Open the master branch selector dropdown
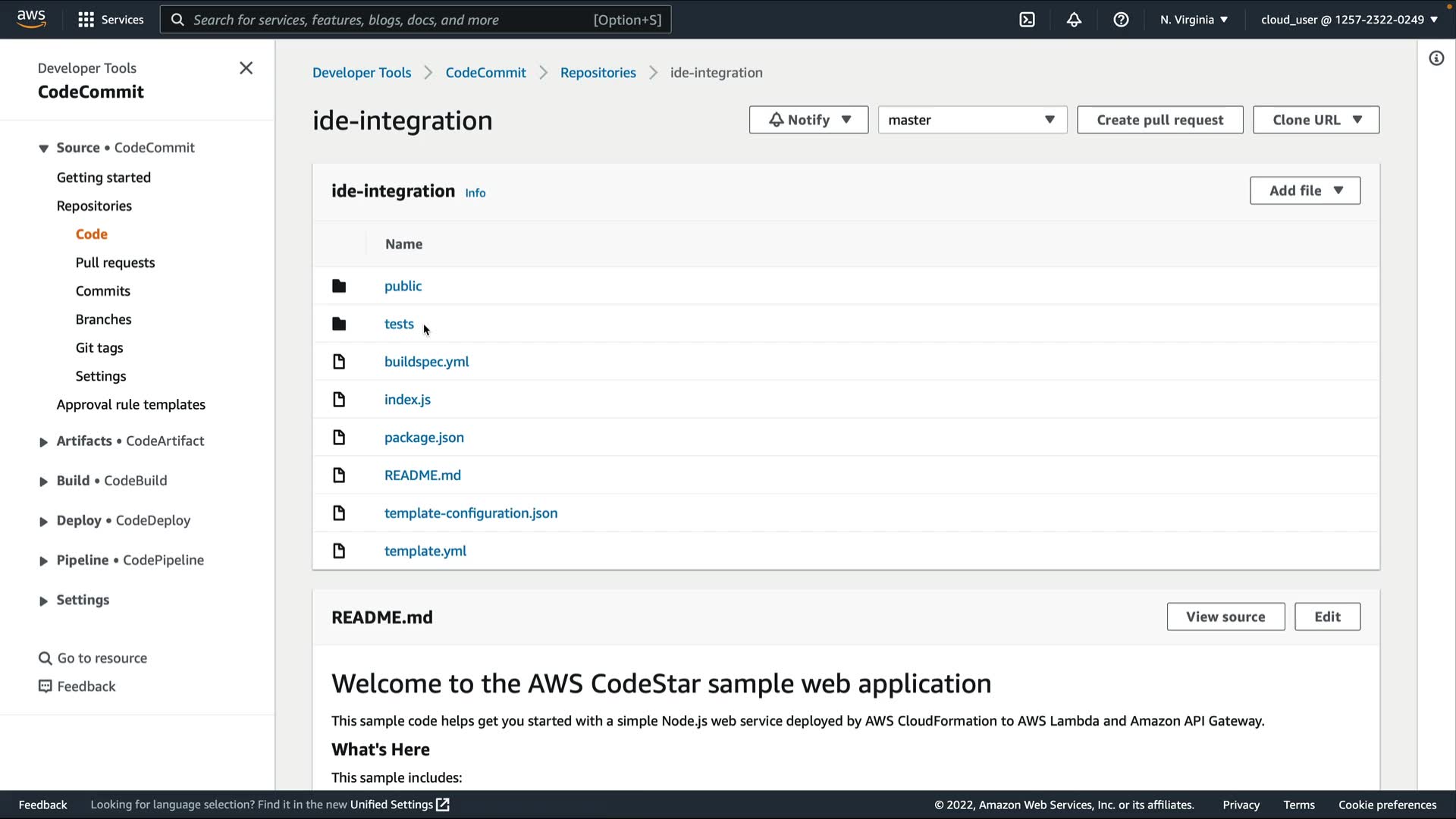Viewport: 1456px width, 819px height. [972, 120]
